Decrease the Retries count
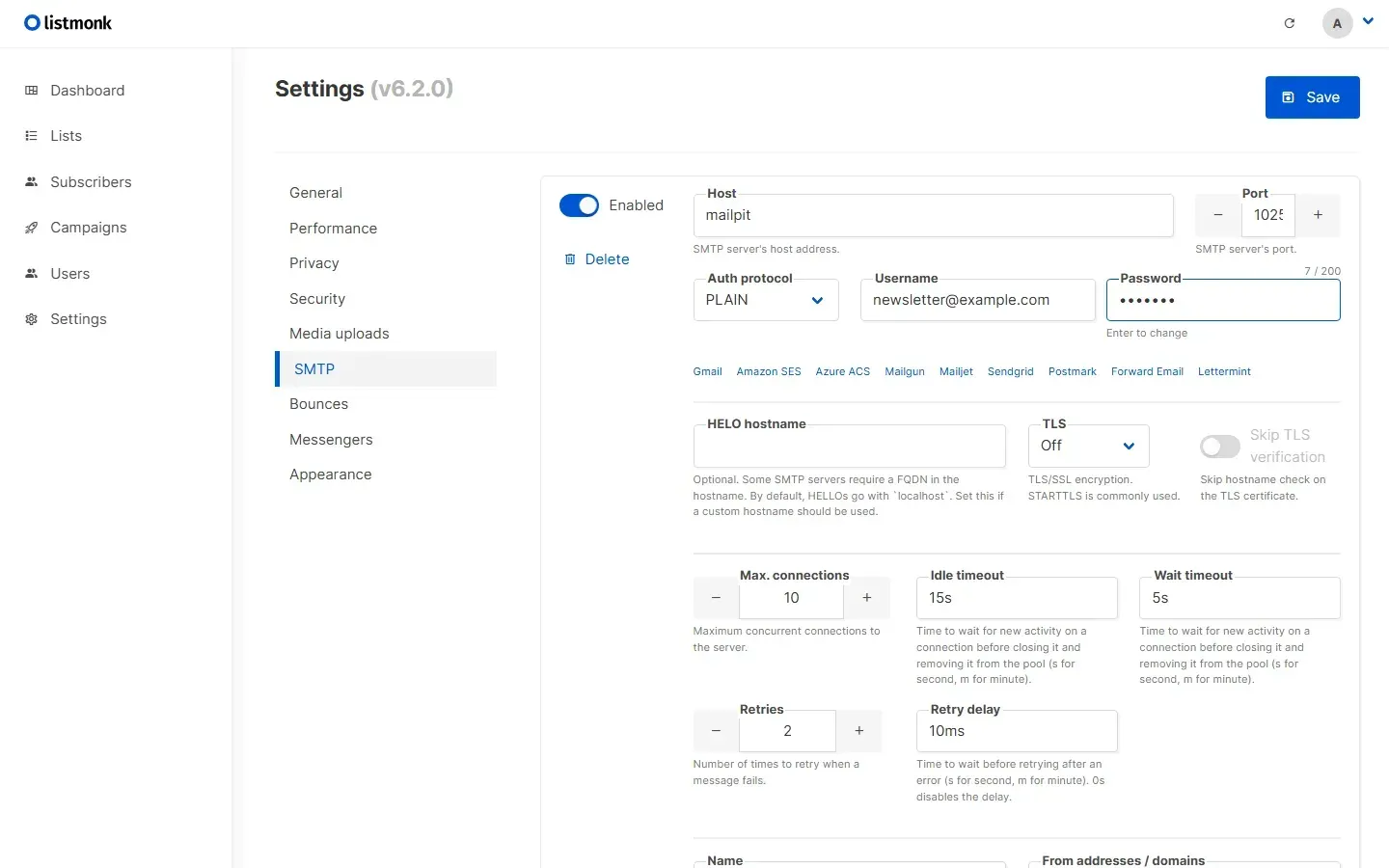 click(x=716, y=731)
